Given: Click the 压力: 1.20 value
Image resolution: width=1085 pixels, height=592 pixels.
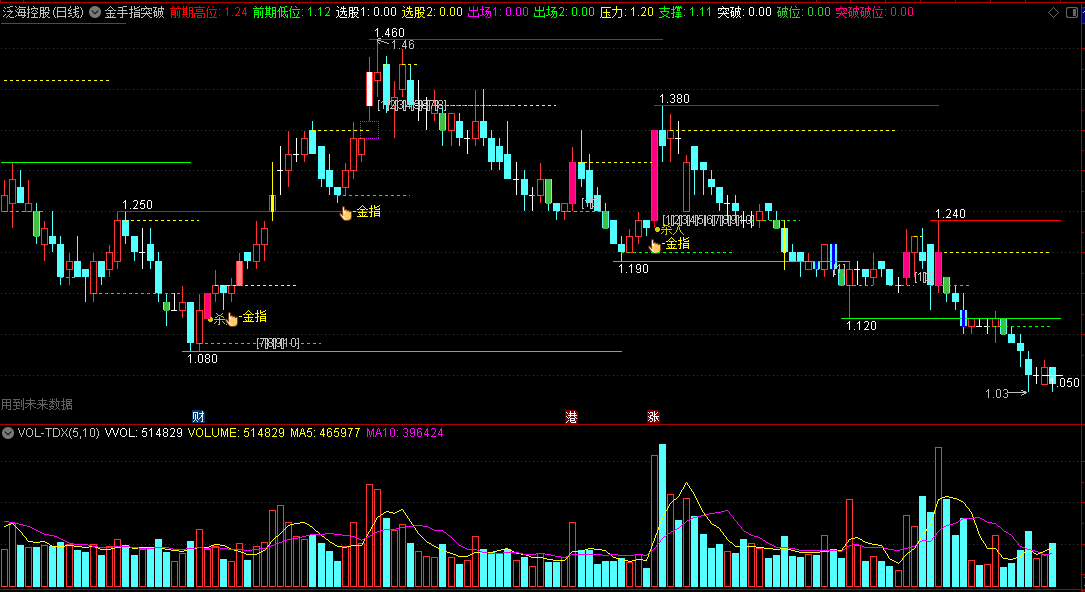Looking at the screenshot, I should click(626, 12).
